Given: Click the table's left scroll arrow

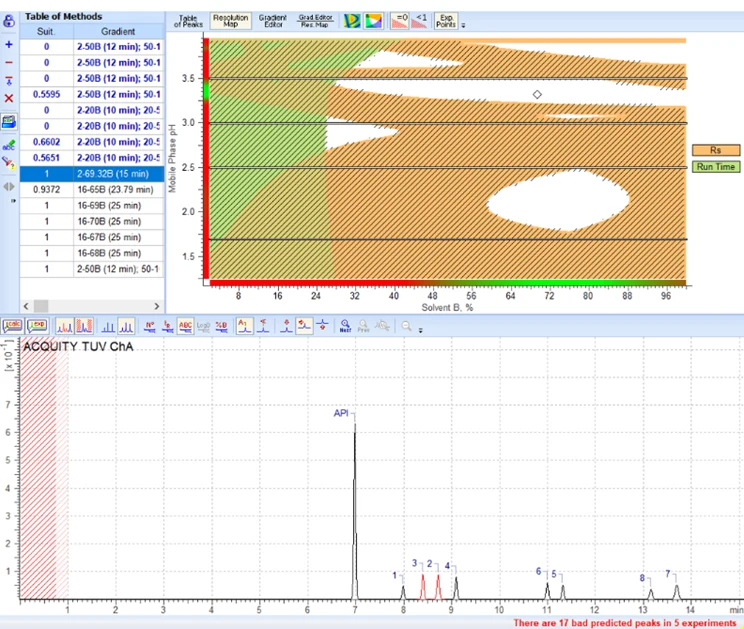Looking at the screenshot, I should click(26, 306).
